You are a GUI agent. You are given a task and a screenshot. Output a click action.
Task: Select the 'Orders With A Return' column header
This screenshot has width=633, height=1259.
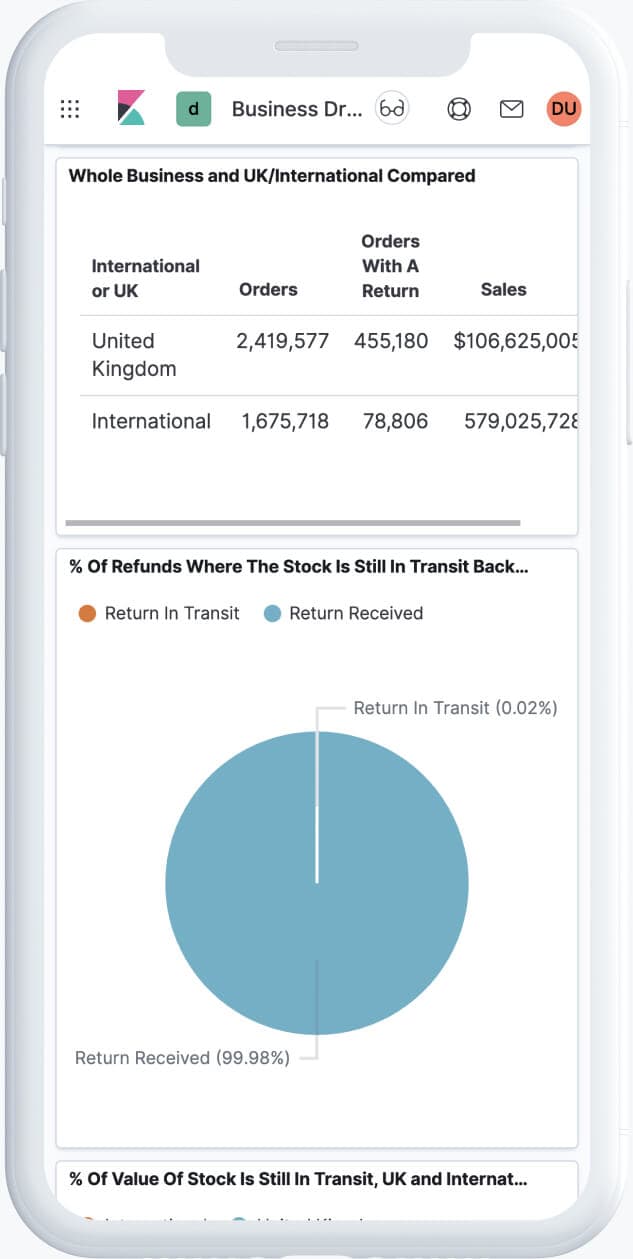pyautogui.click(x=391, y=266)
